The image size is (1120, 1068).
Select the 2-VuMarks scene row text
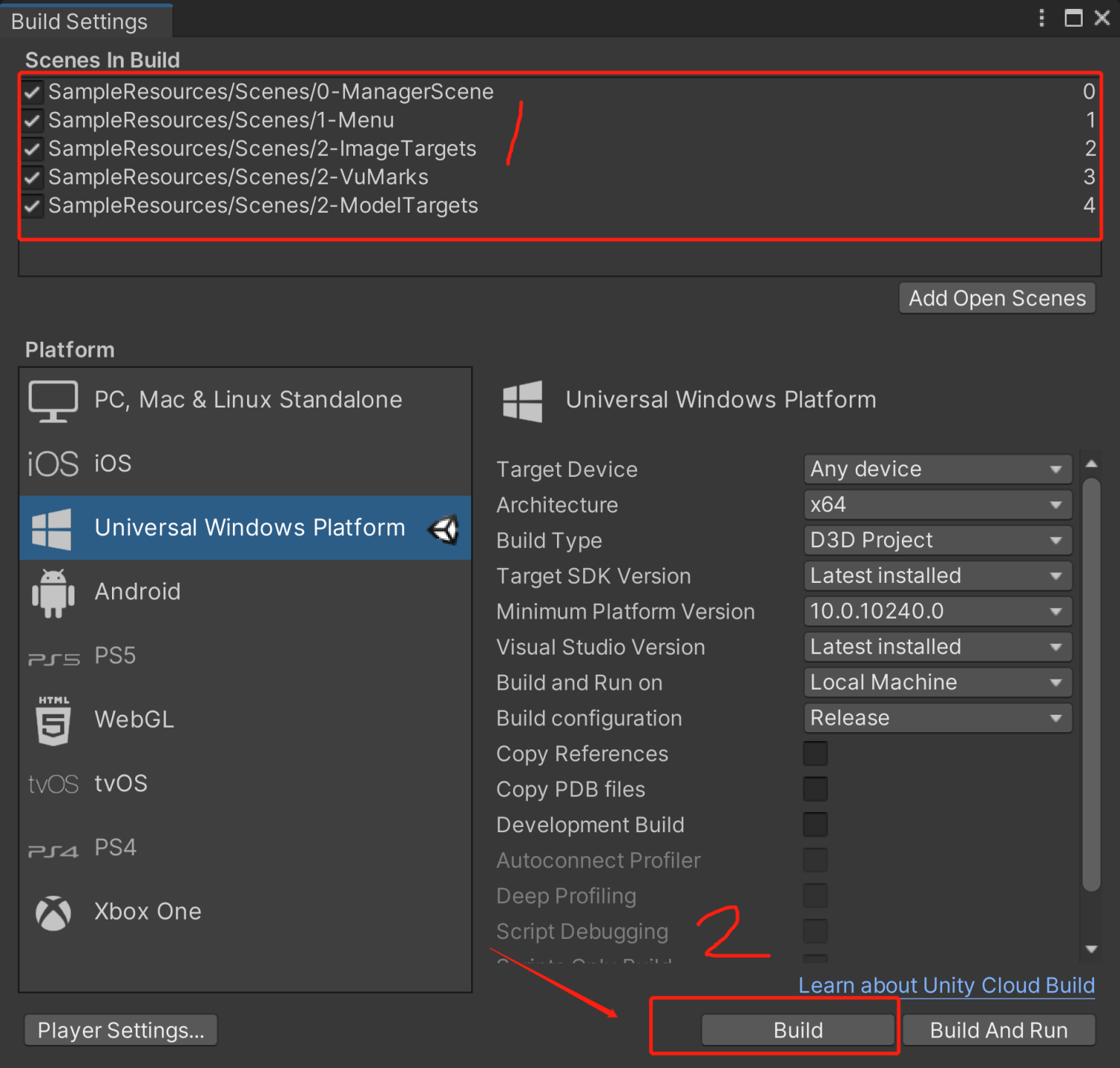point(238,177)
